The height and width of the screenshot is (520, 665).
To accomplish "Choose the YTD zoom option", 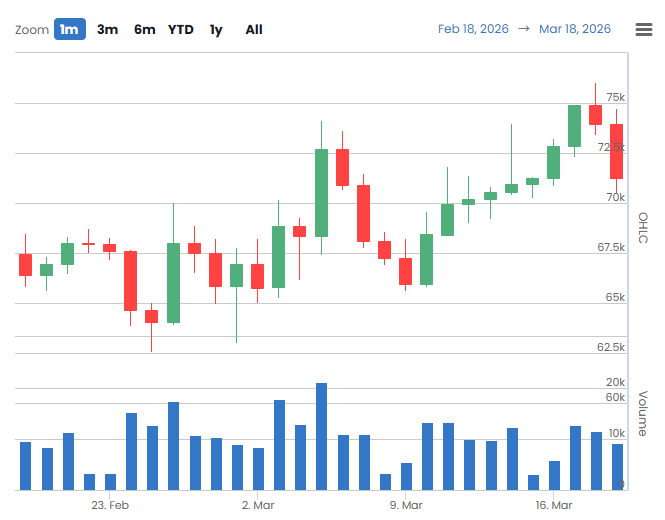I will click(x=181, y=29).
